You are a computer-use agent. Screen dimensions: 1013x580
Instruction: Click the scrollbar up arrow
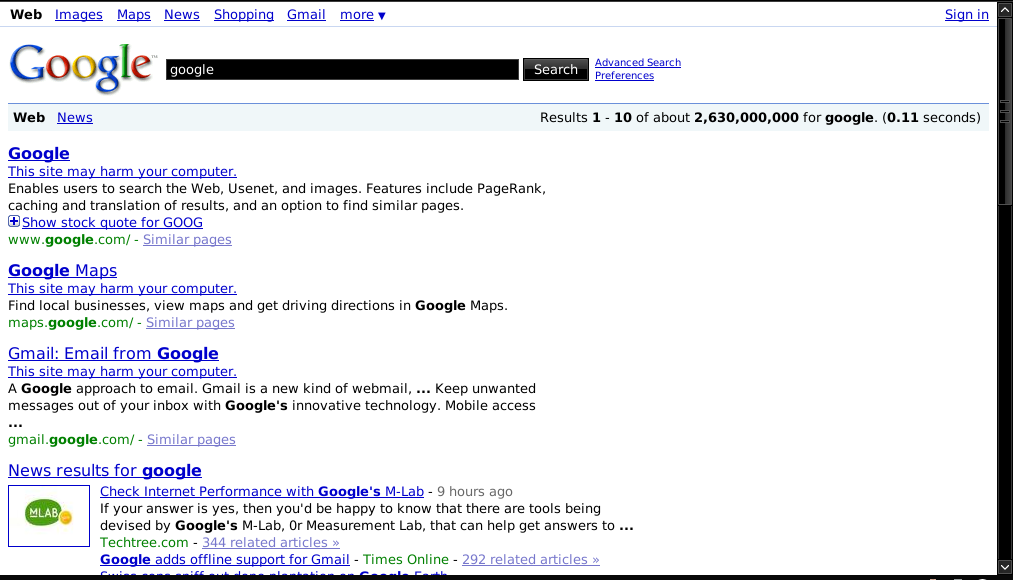[x=1005, y=10]
